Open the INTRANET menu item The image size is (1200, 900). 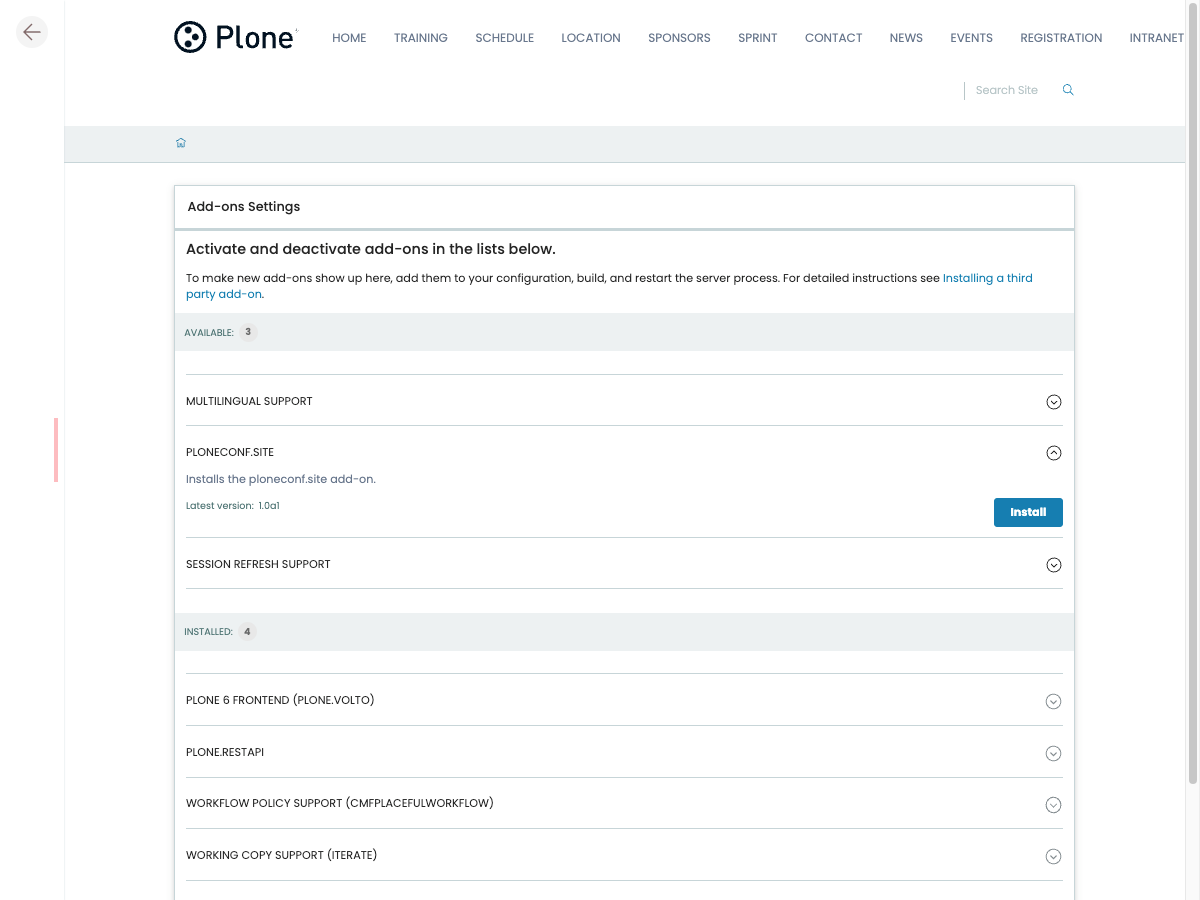(1156, 38)
